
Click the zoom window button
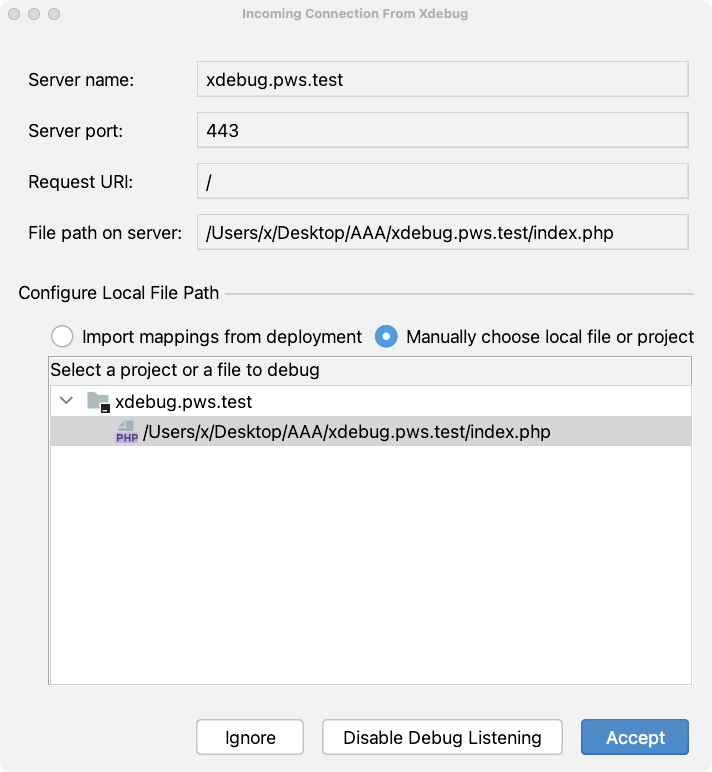point(54,14)
